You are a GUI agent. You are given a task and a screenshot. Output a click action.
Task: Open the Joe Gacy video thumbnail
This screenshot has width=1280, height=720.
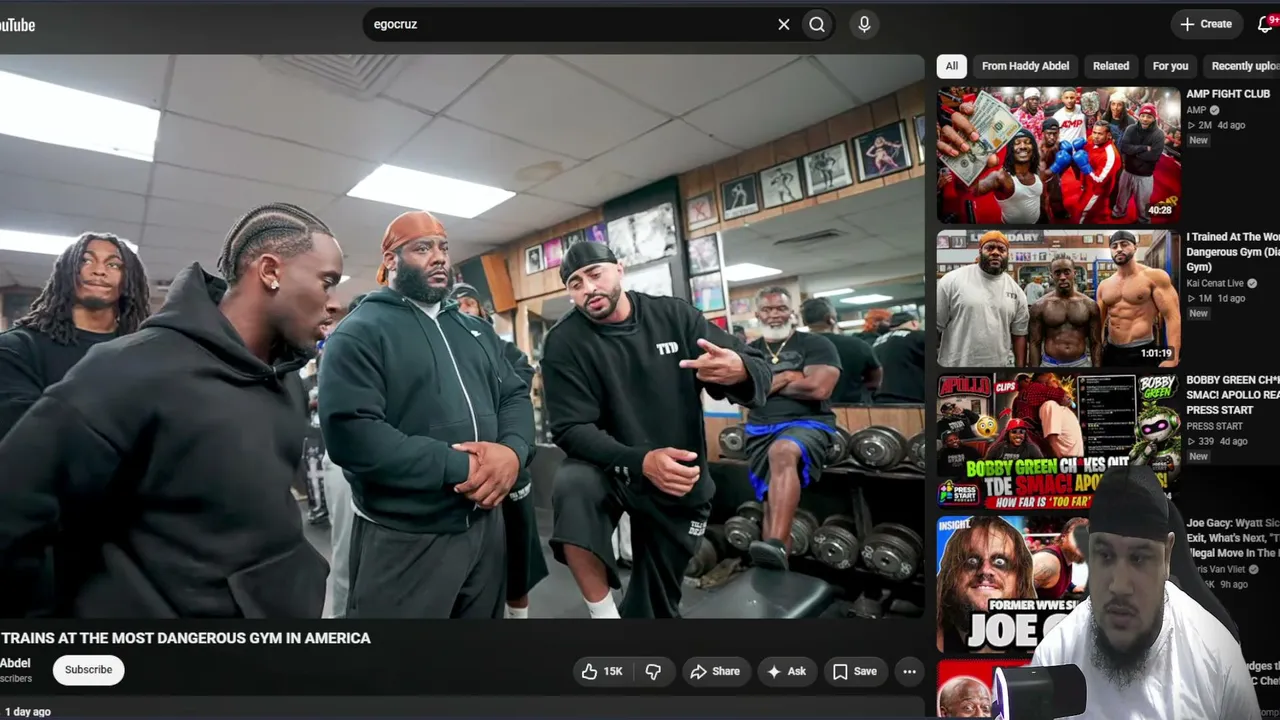tap(1010, 585)
